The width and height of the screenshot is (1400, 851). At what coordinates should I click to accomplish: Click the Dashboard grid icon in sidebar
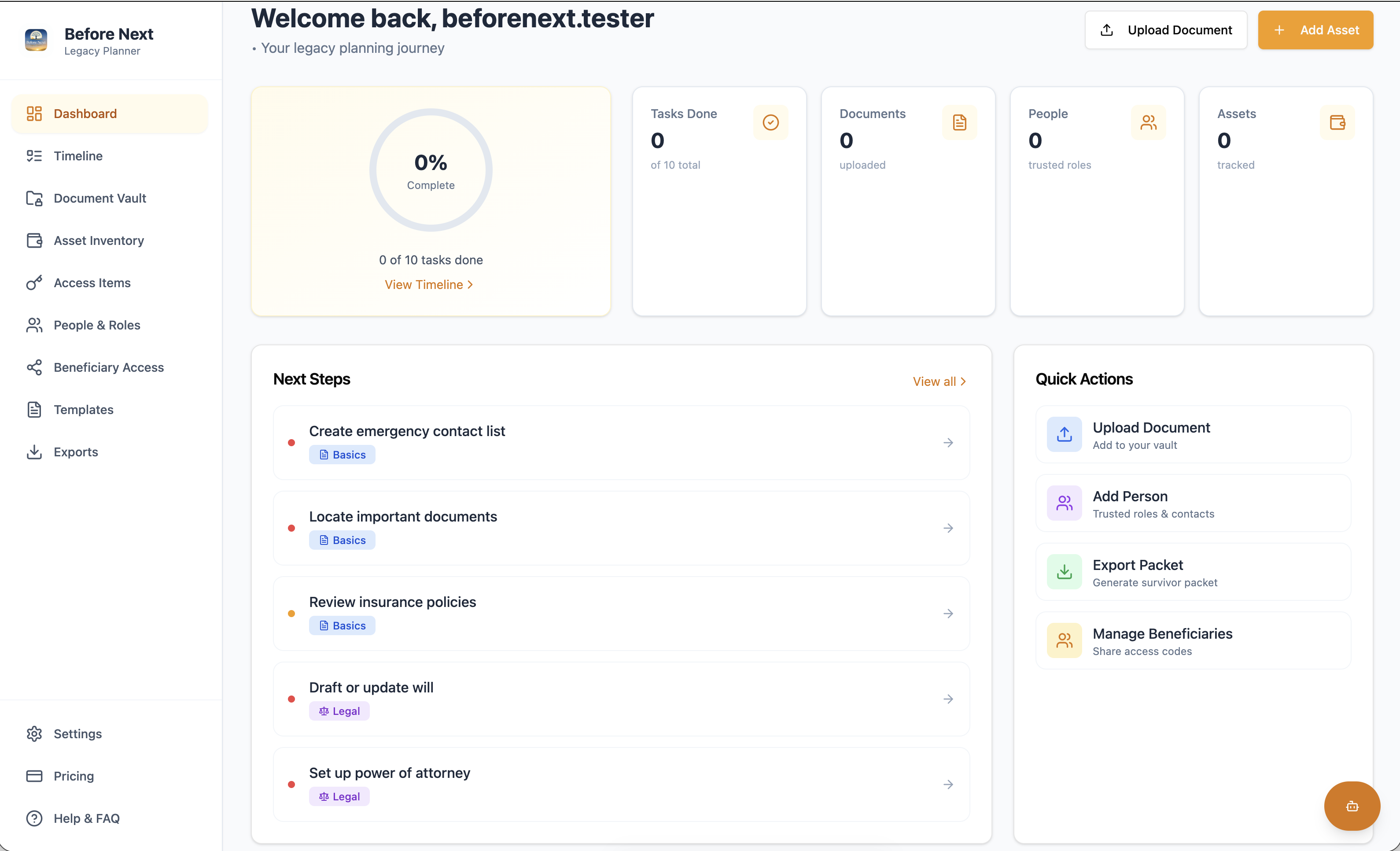(x=34, y=114)
